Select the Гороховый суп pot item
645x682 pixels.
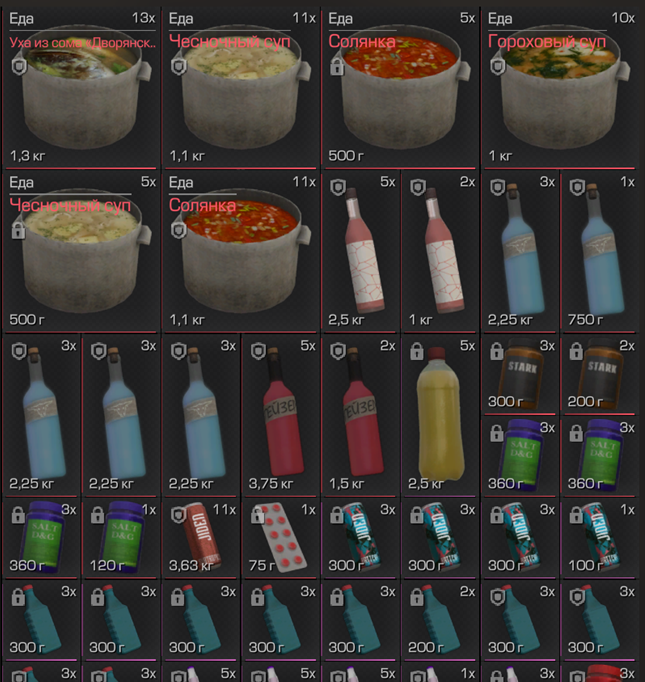coord(560,87)
